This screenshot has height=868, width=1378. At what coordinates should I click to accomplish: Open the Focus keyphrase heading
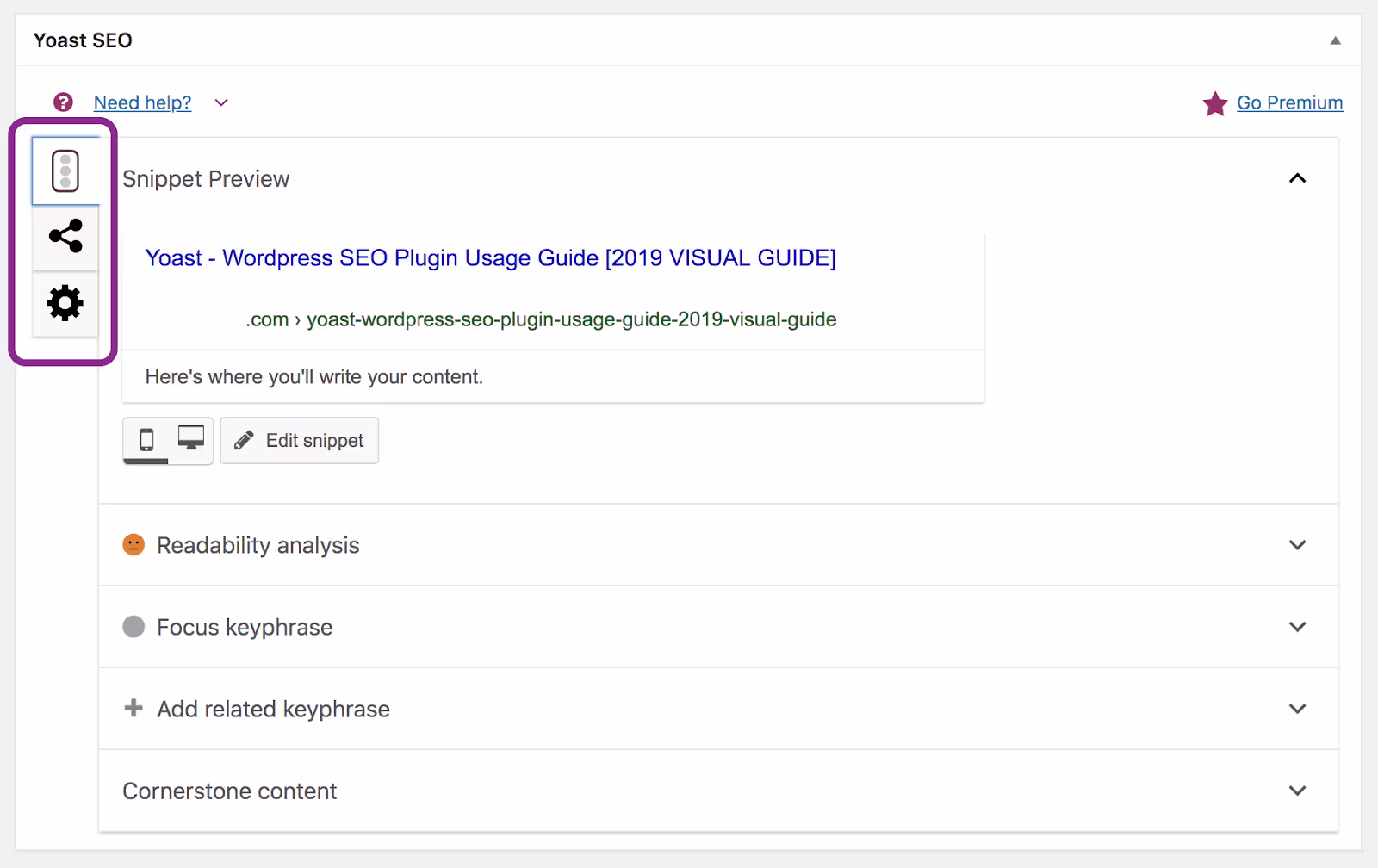pyautogui.click(x=245, y=627)
